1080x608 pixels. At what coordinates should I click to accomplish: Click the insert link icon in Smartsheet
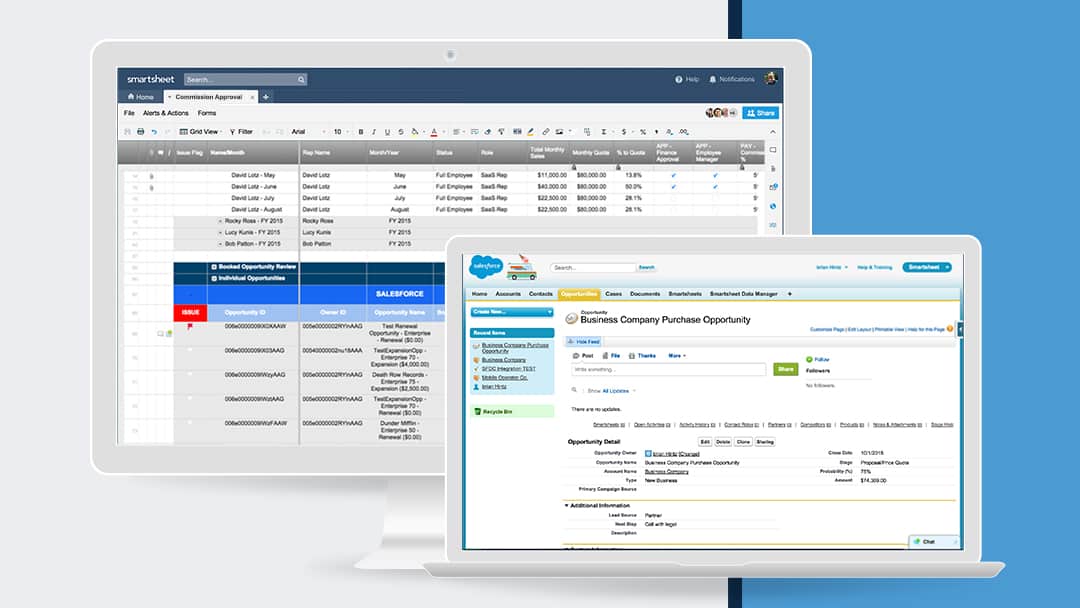546,132
